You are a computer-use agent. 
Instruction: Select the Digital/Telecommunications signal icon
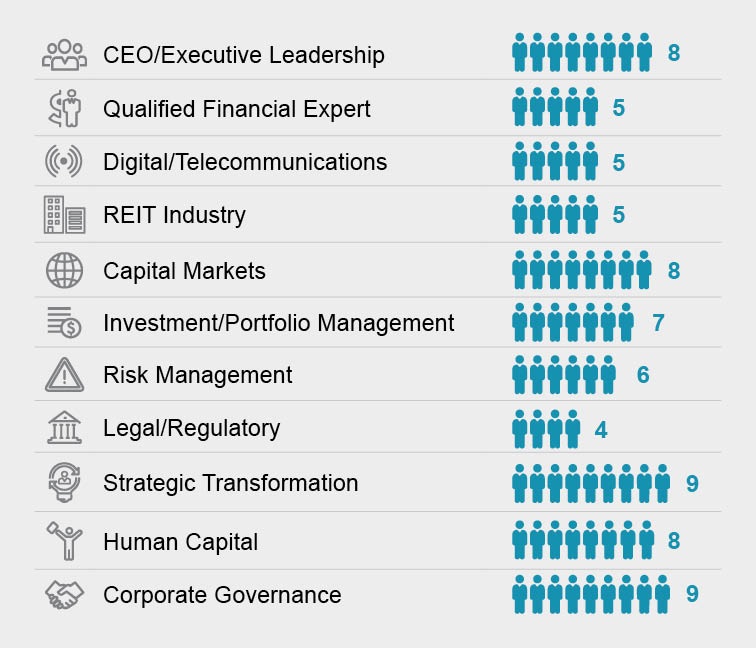point(64,162)
